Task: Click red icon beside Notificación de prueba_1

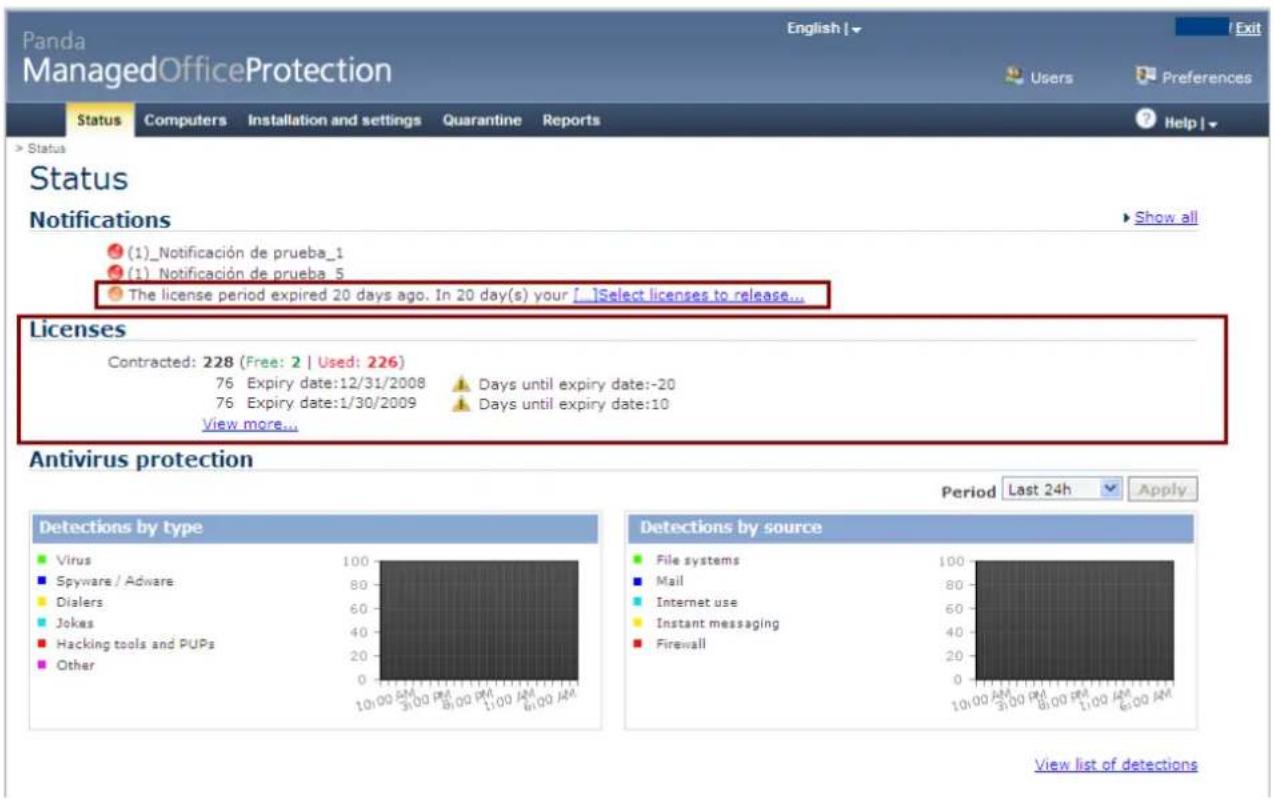Action: click(x=115, y=253)
